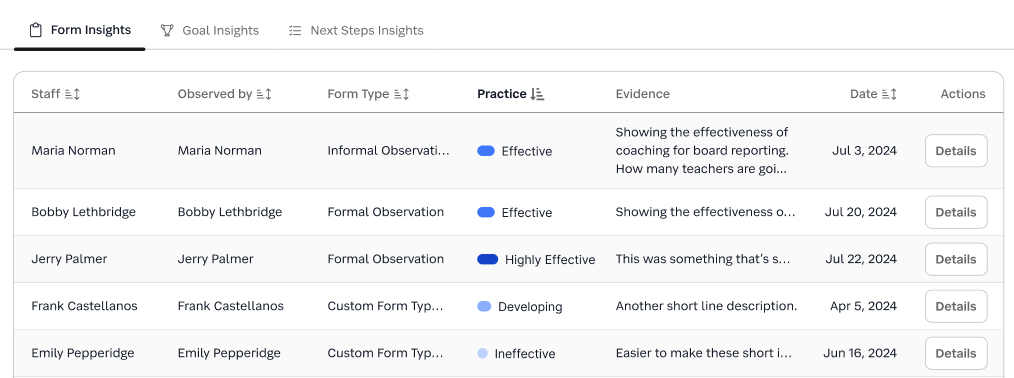This screenshot has height=378, width=1014.
Task: Click the Highly Effective dark blue pill
Action: pos(488,259)
